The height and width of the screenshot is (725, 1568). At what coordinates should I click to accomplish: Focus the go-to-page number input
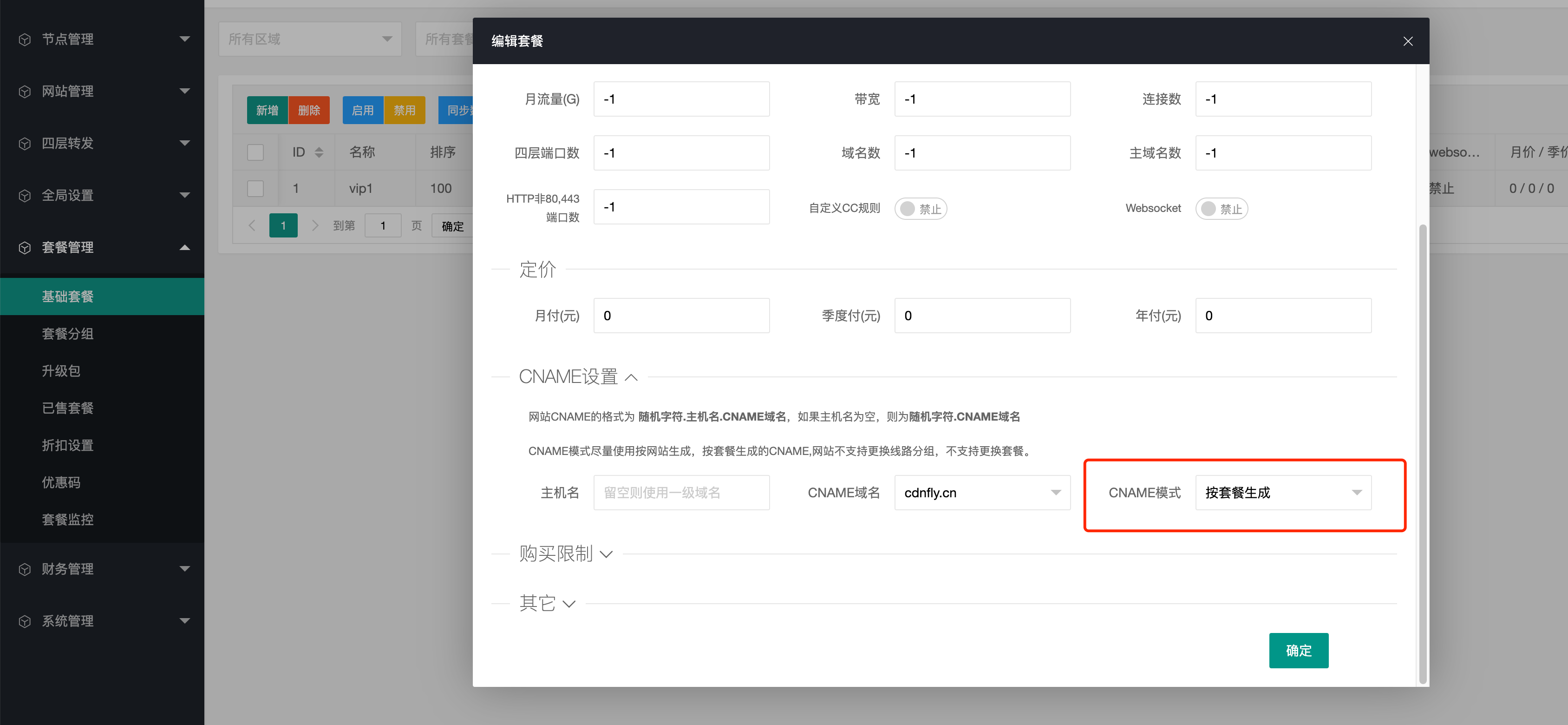tap(383, 225)
